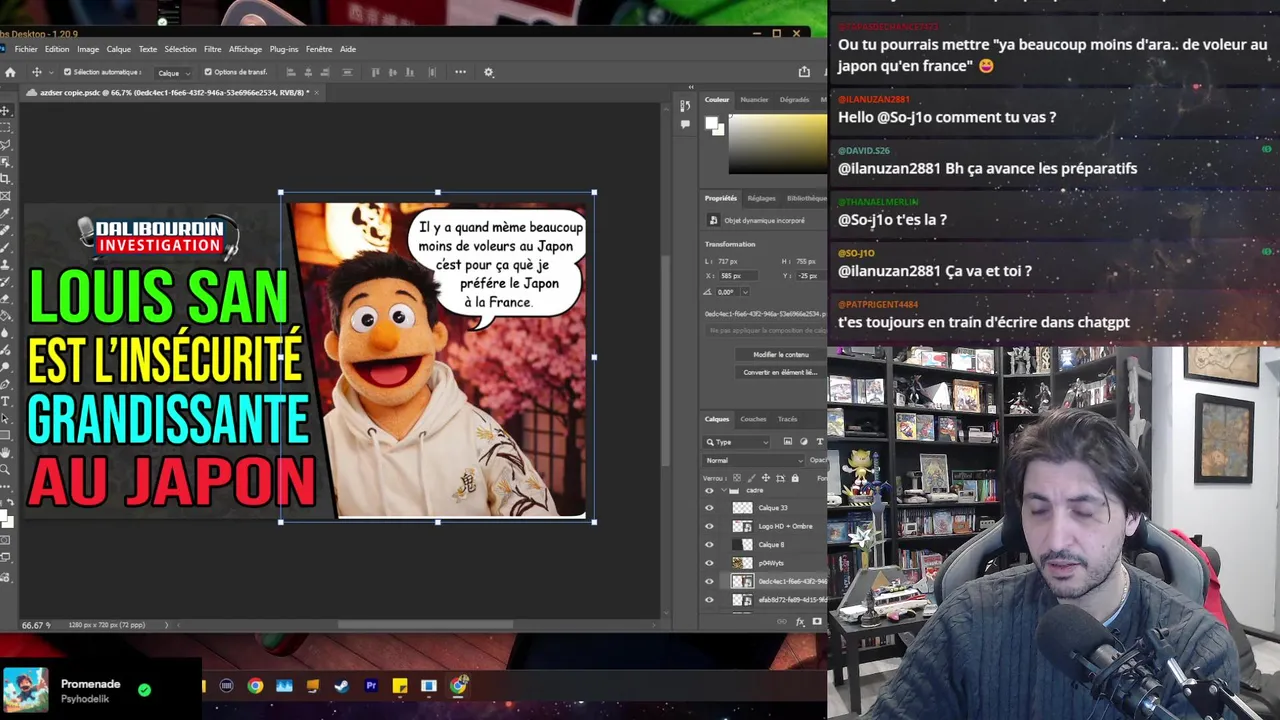Click Convertir en élément lié button

(780, 372)
